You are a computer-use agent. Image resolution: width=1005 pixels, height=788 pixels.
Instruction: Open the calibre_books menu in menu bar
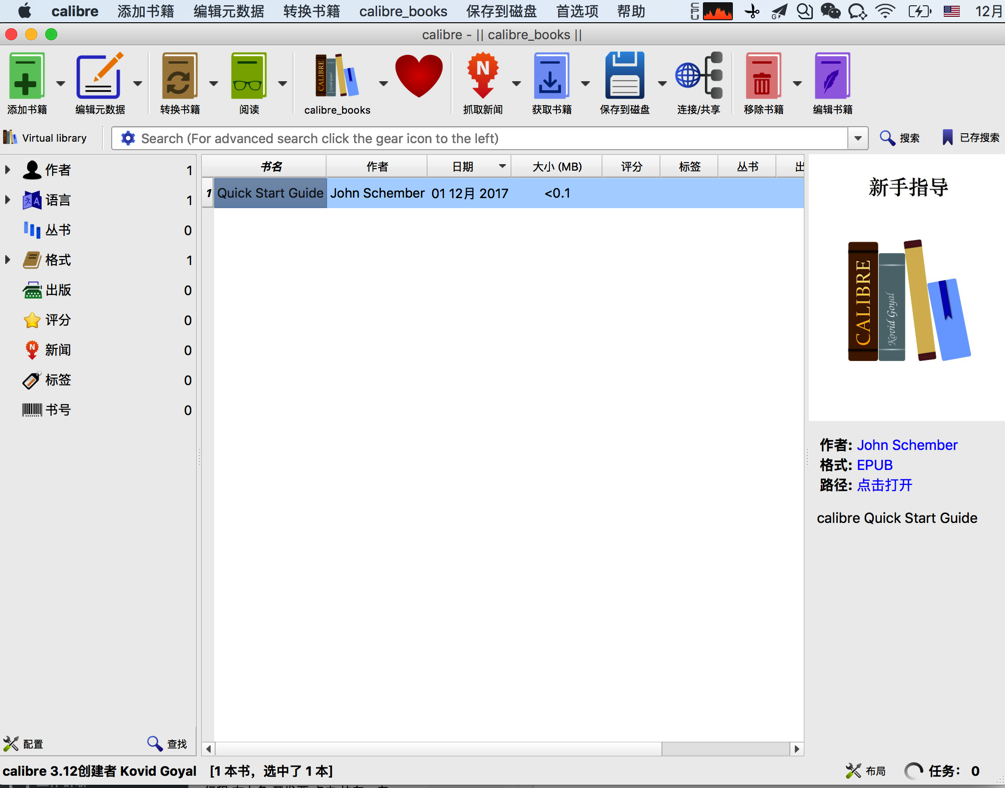[403, 11]
